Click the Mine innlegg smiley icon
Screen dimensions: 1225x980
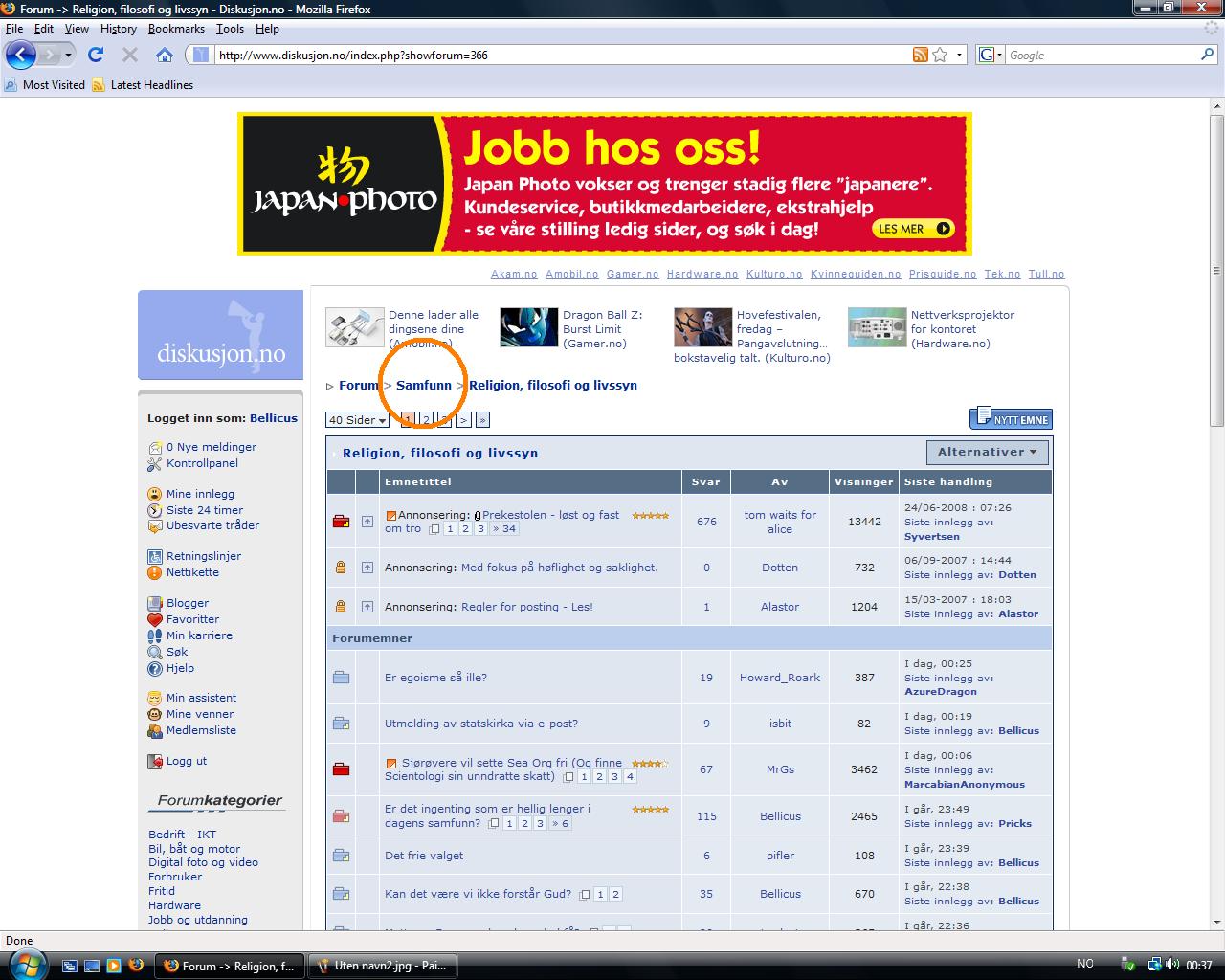pos(155,494)
